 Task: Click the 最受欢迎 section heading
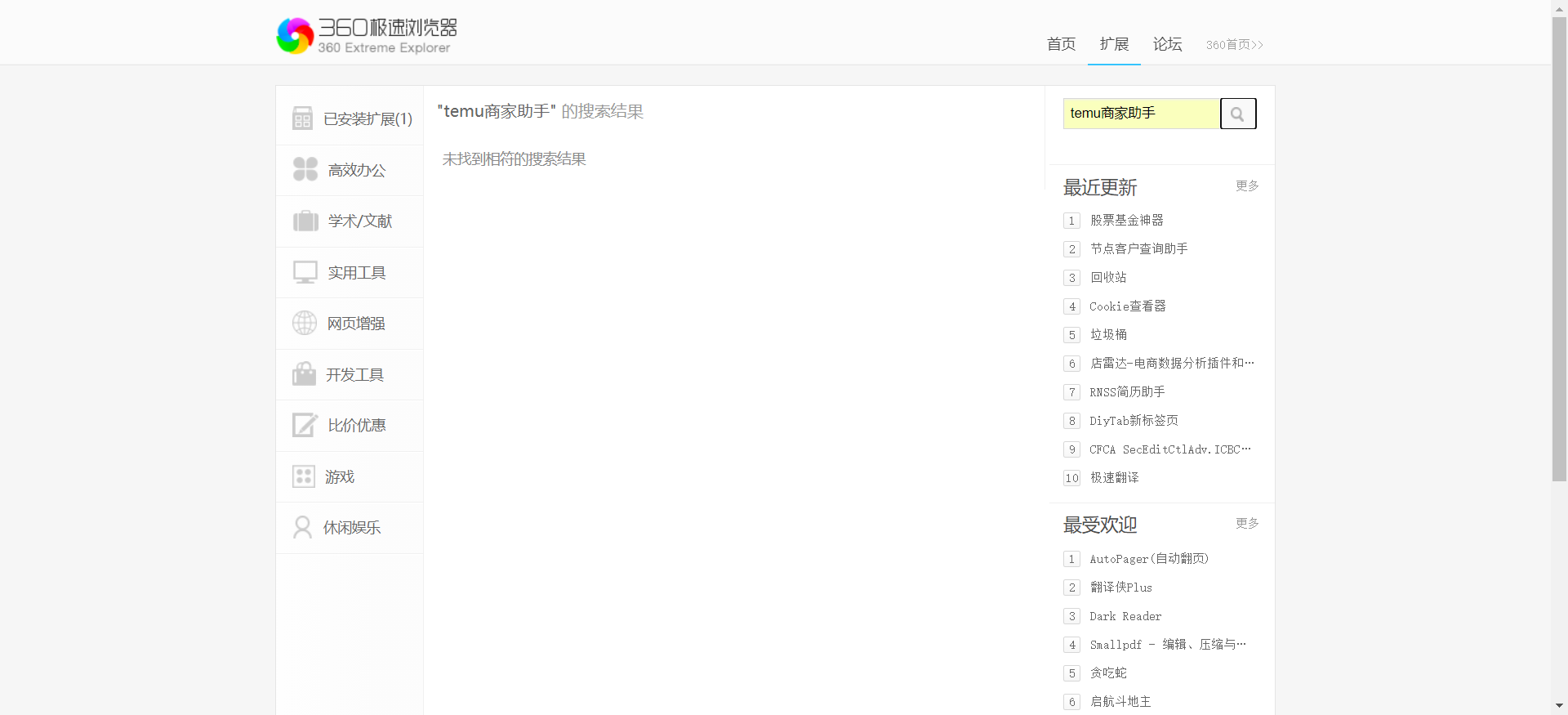[x=1100, y=525]
